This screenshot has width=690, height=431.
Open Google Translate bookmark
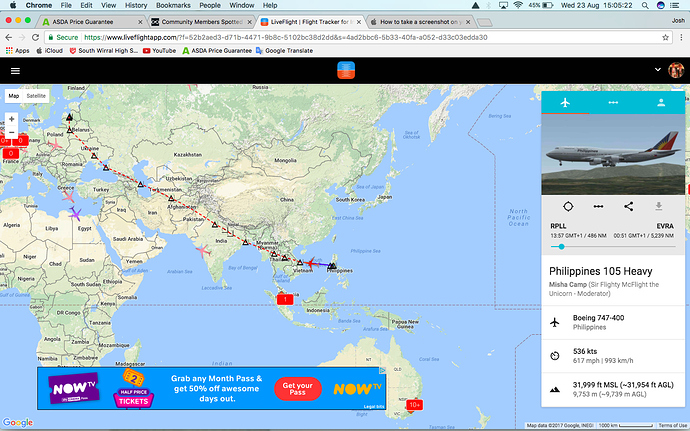(284, 51)
